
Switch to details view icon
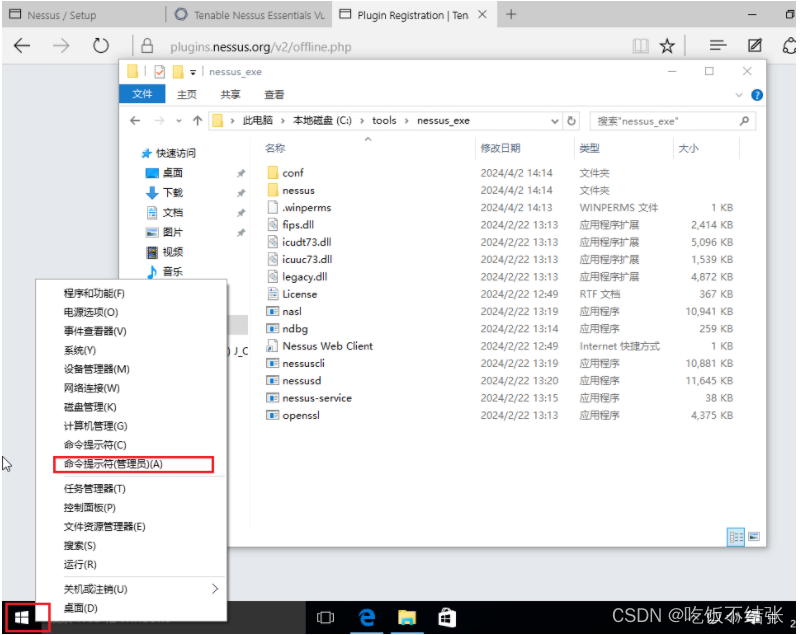736,537
